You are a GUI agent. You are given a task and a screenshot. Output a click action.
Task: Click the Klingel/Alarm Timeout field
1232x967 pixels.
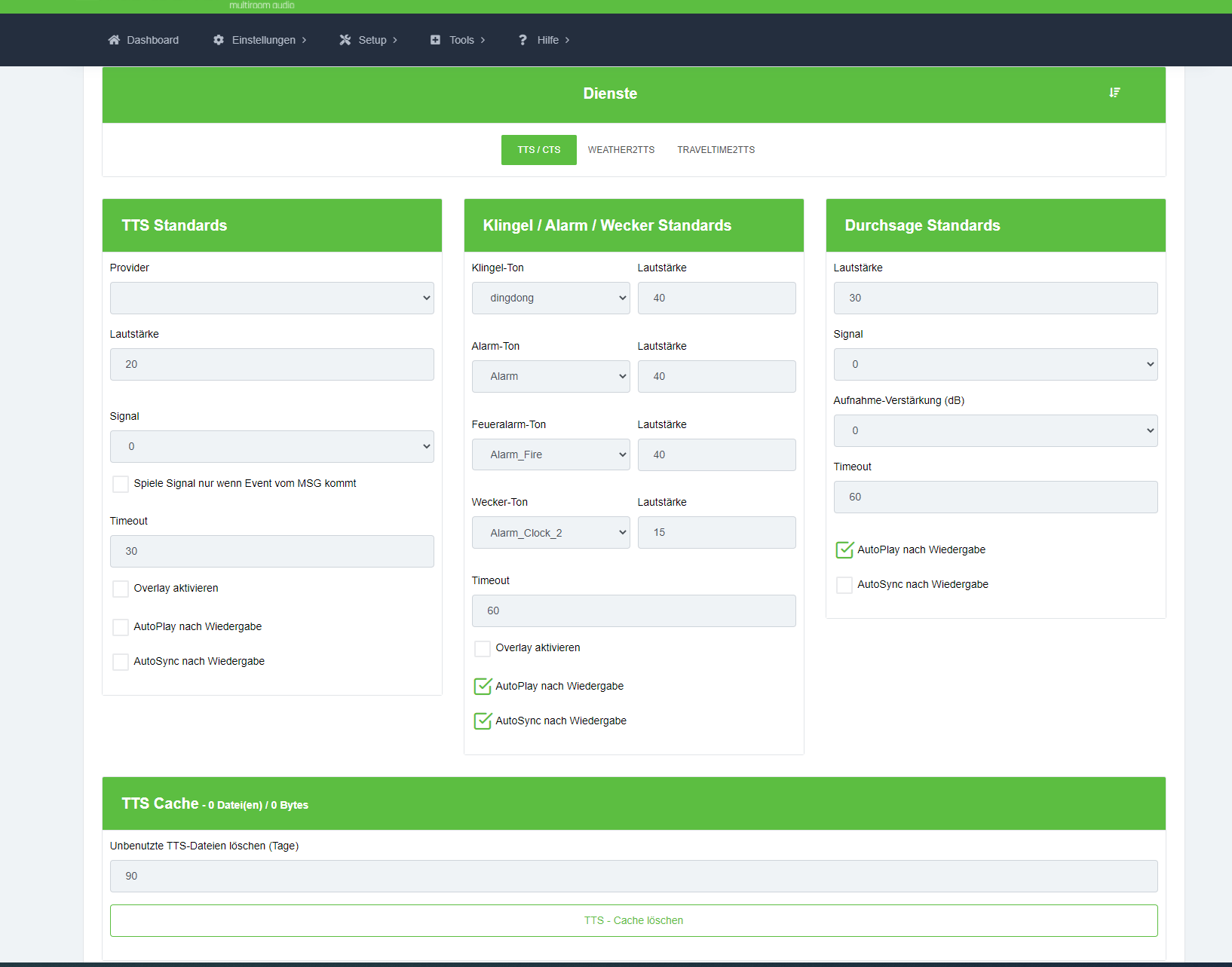click(x=634, y=610)
